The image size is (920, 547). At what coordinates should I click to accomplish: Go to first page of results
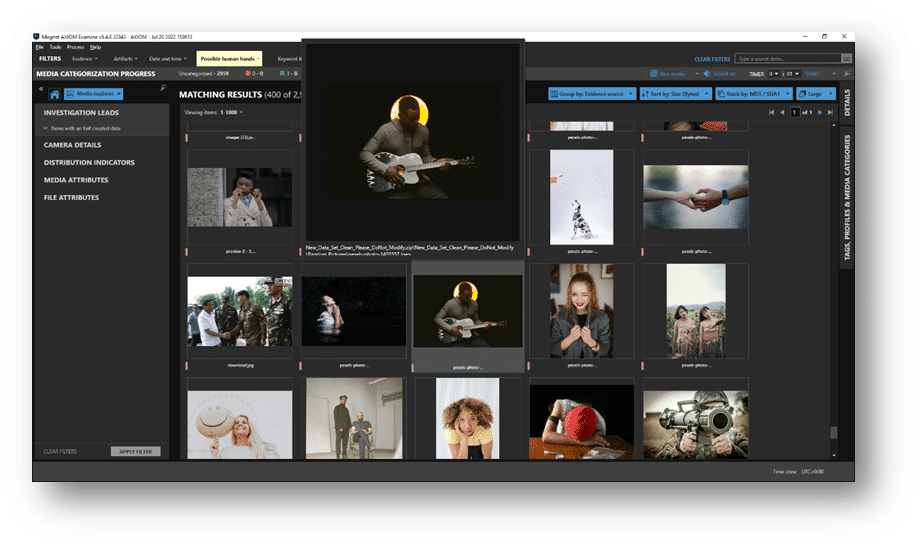tap(772, 112)
